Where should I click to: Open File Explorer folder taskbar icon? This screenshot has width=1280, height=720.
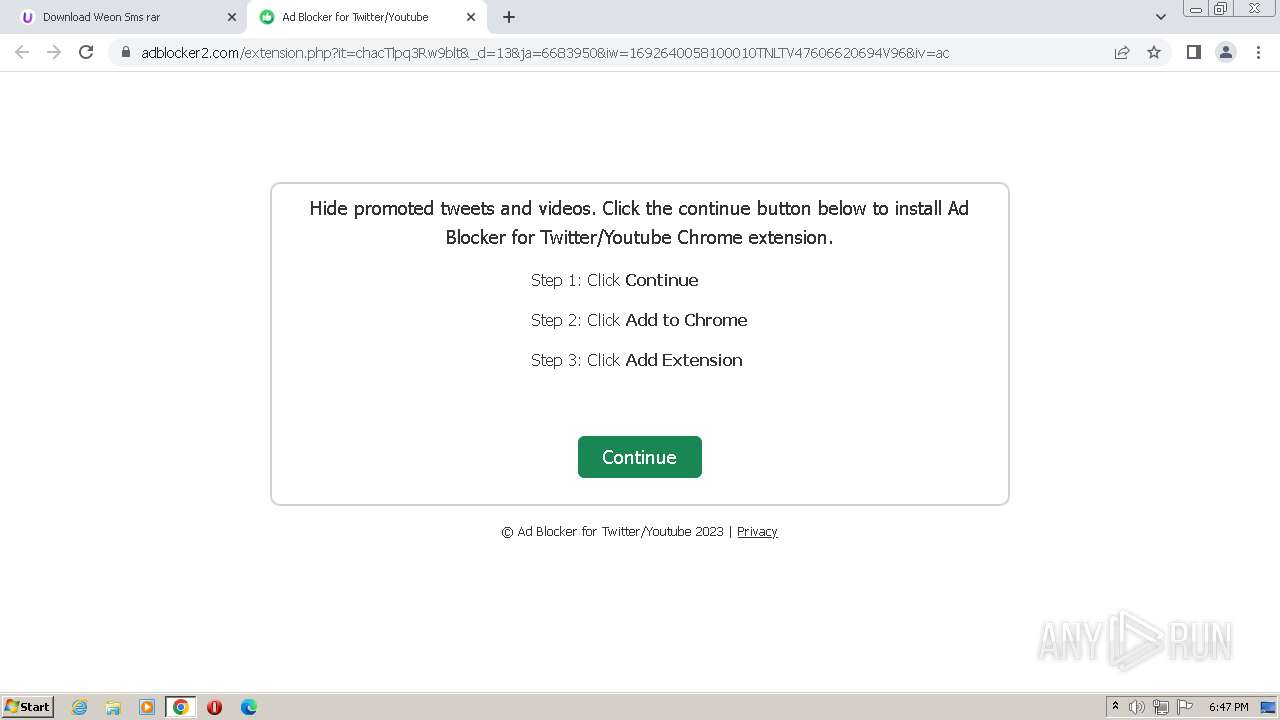pyautogui.click(x=113, y=707)
